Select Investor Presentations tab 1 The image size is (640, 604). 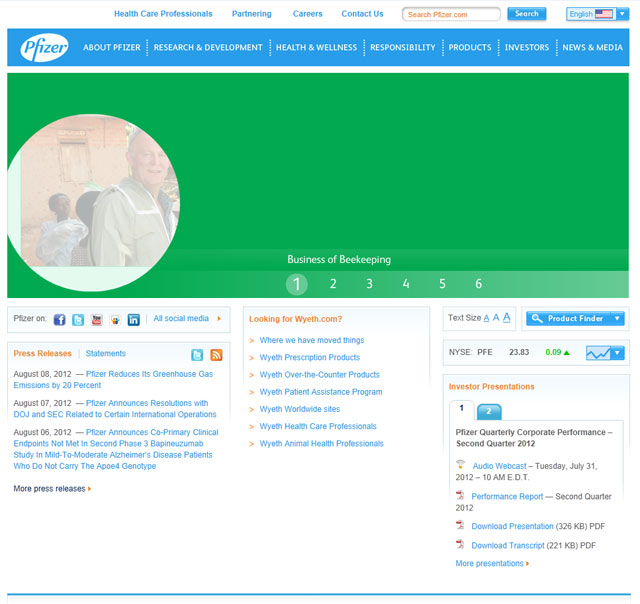click(x=462, y=410)
